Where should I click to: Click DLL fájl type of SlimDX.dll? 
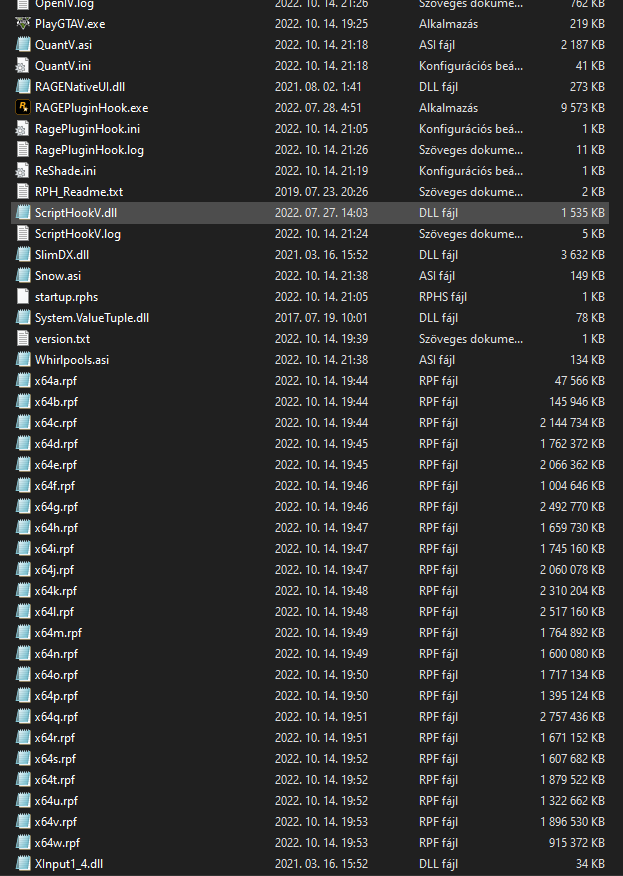tap(439, 255)
